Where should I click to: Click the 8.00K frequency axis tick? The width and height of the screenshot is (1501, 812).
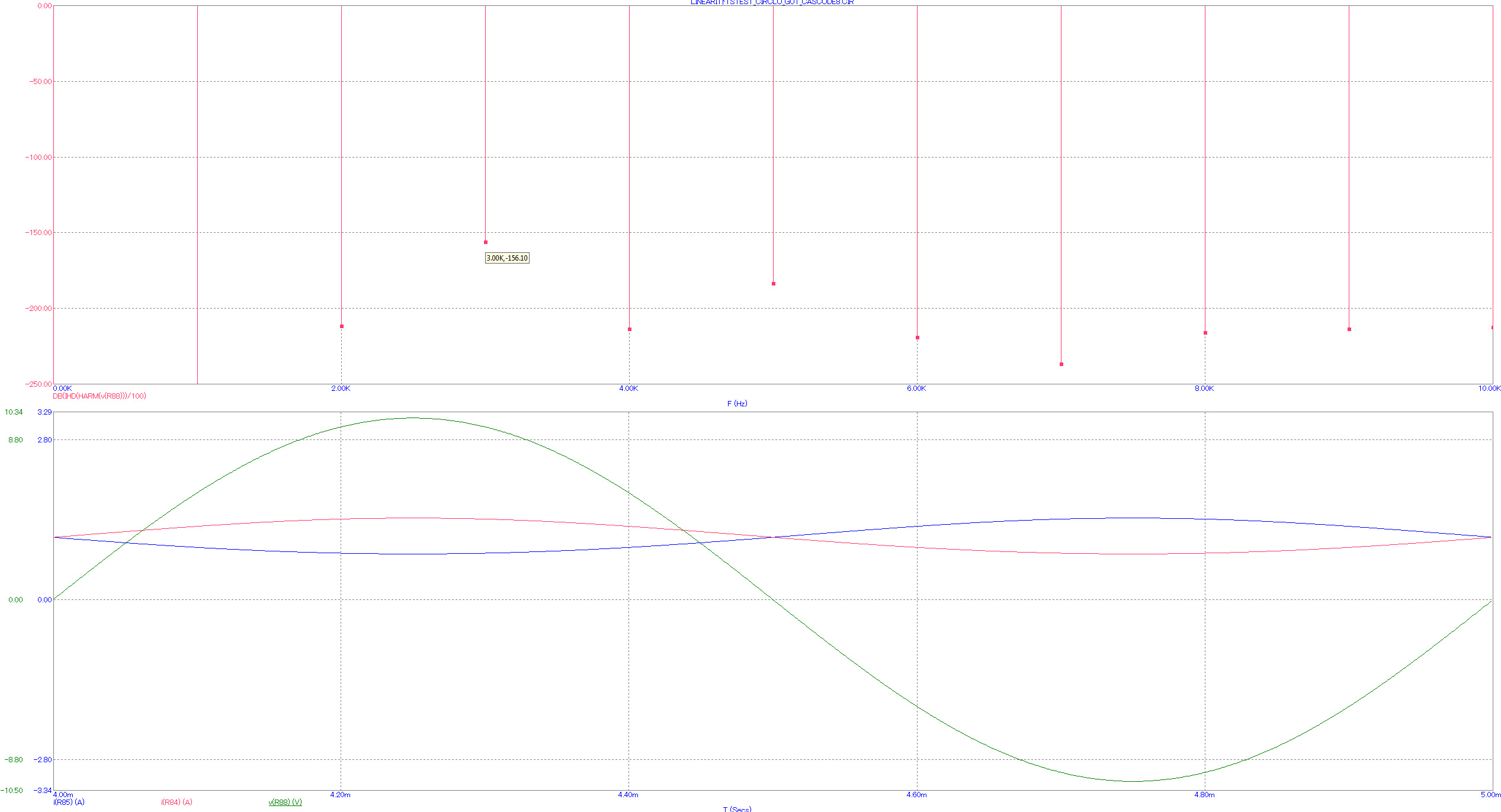(x=1204, y=389)
